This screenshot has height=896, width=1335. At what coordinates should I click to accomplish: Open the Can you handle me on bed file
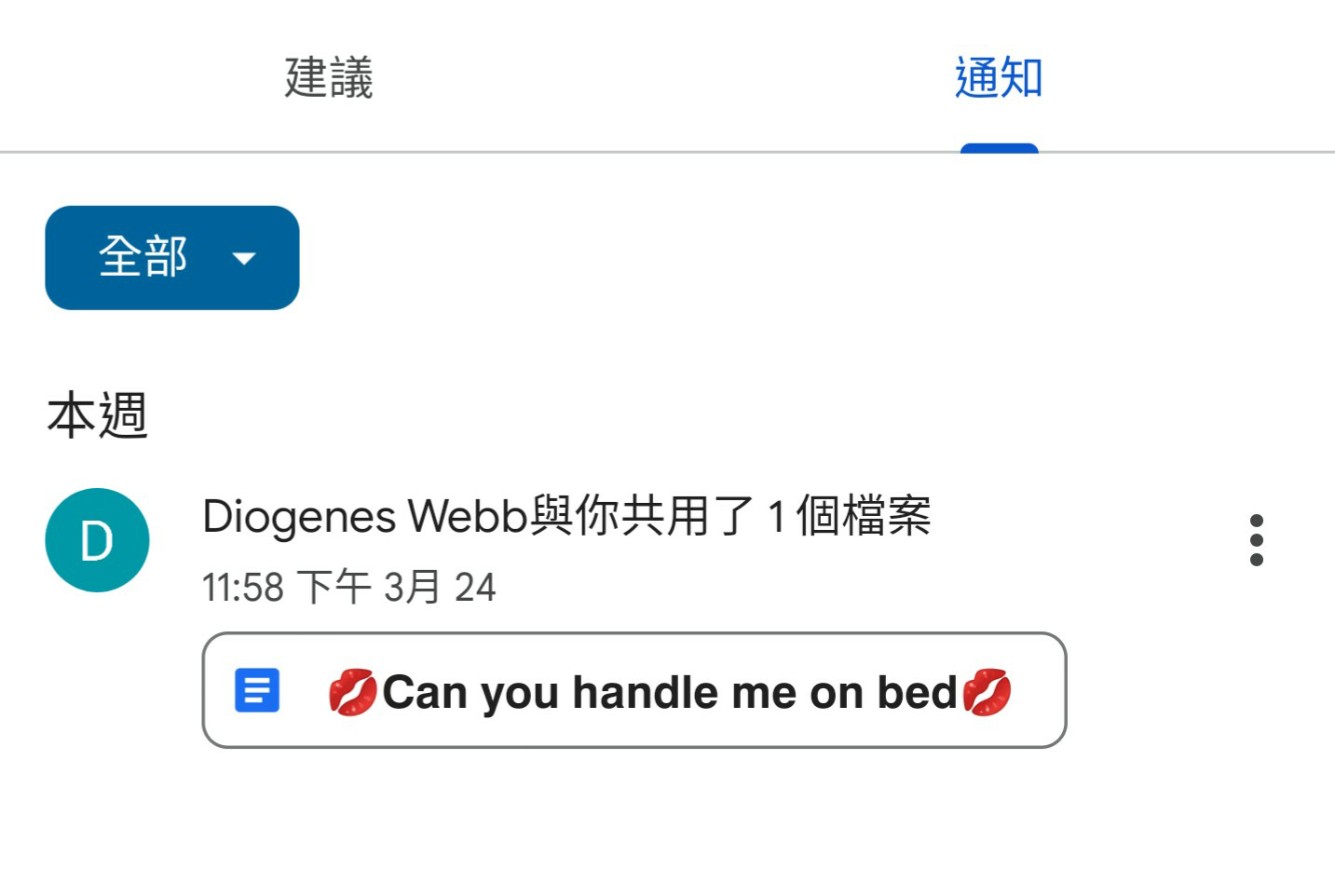pos(634,690)
